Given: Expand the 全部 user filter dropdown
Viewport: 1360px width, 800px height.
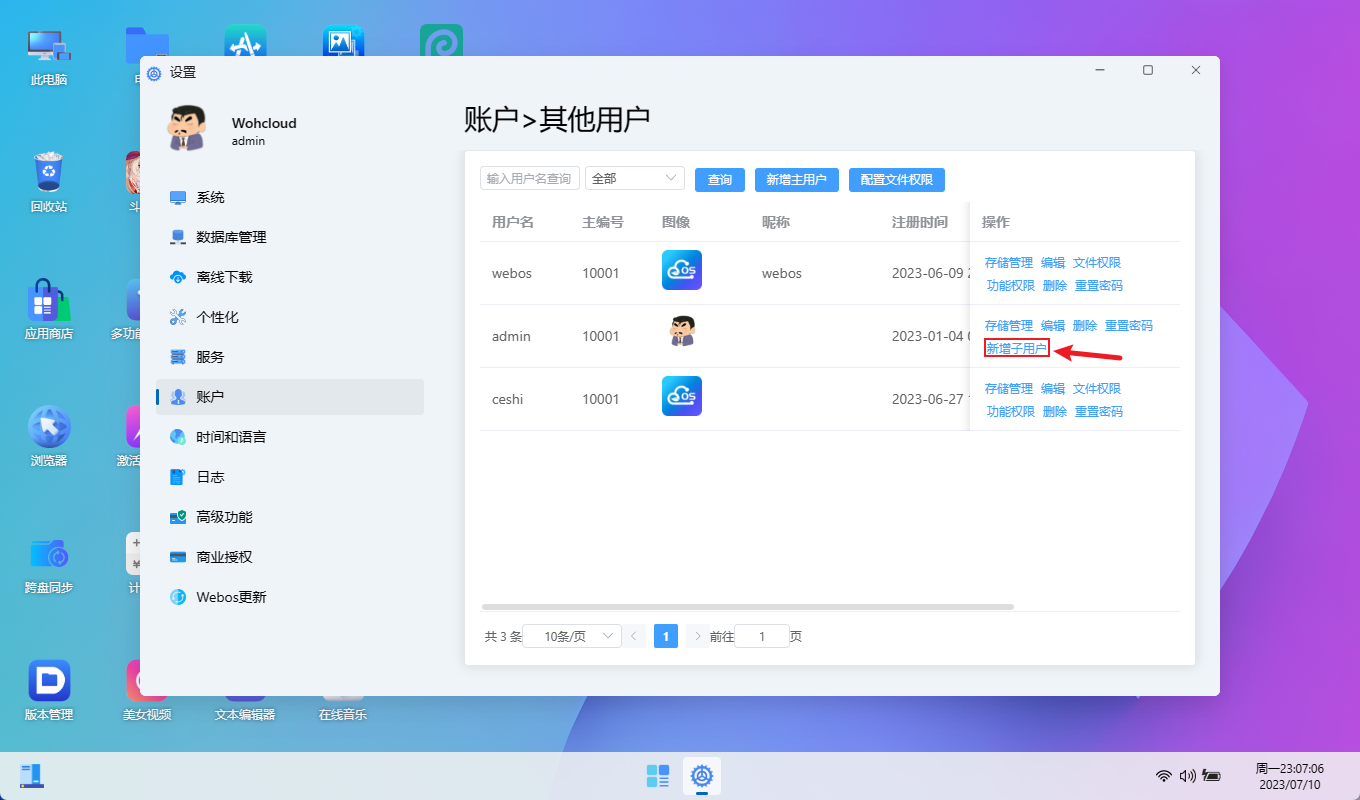Looking at the screenshot, I should (634, 178).
